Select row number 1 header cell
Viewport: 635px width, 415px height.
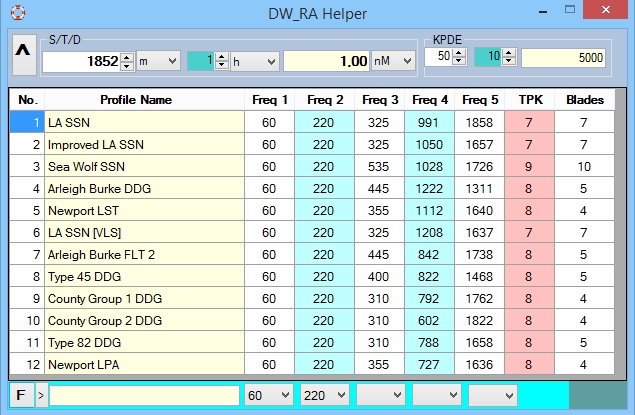27,122
